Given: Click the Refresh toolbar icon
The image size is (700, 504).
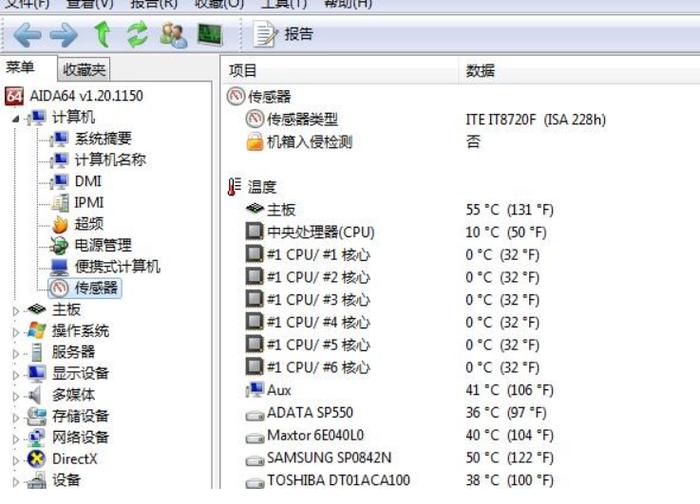Looking at the screenshot, I should pos(138,35).
